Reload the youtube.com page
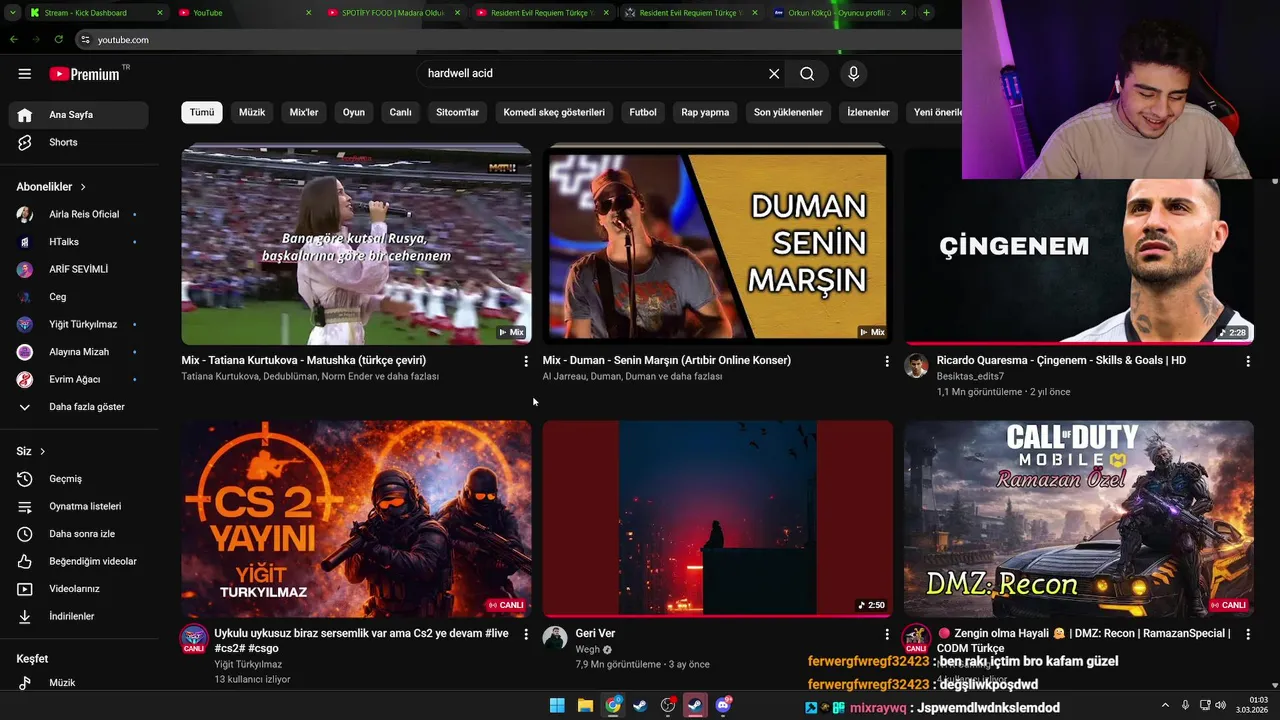The height and width of the screenshot is (720, 1280). click(x=59, y=39)
